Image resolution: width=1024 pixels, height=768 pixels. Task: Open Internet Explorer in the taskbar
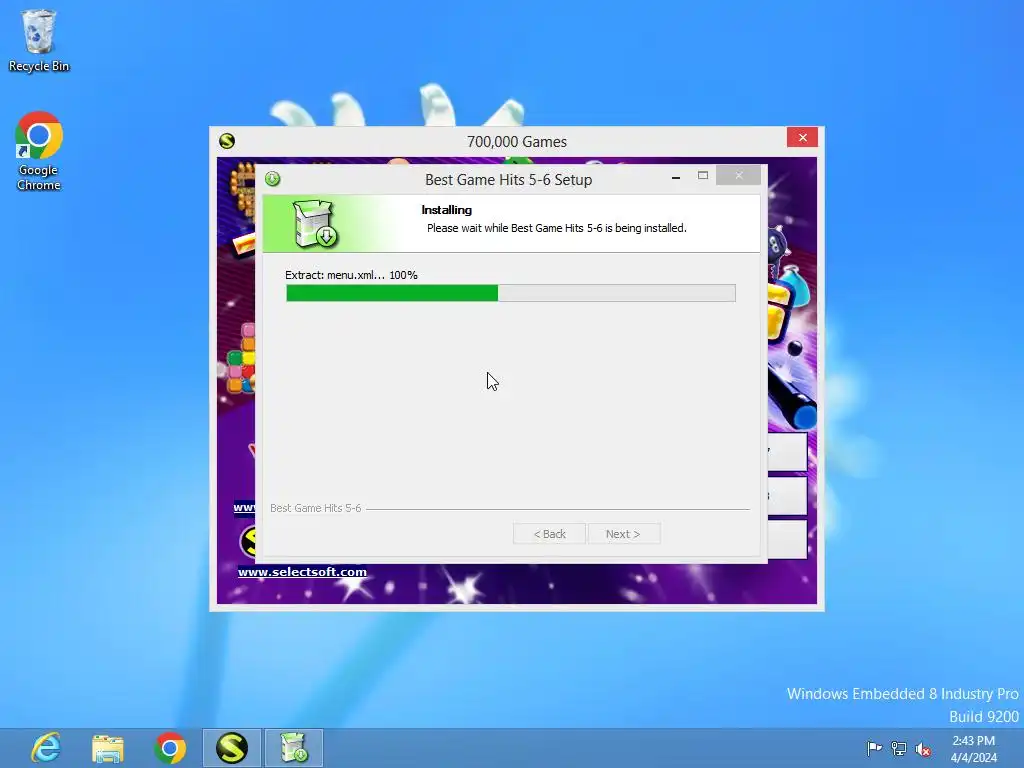(x=46, y=748)
